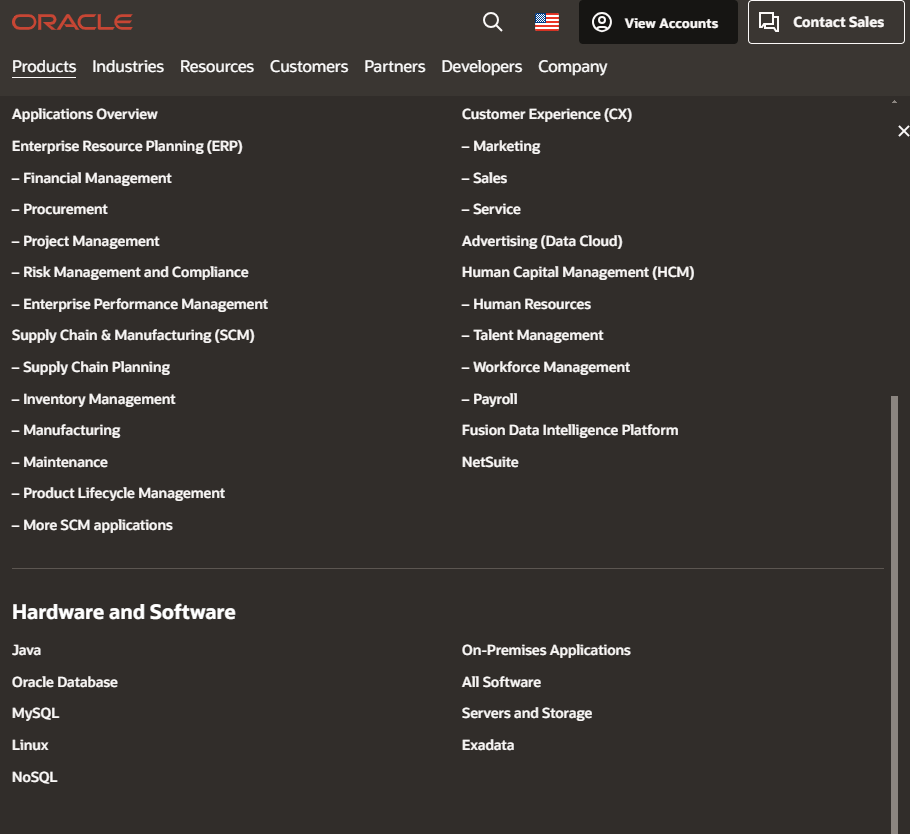Click the menu's vertical scrollbar thumb
Screen dimensions: 910x834
click(x=894, y=614)
